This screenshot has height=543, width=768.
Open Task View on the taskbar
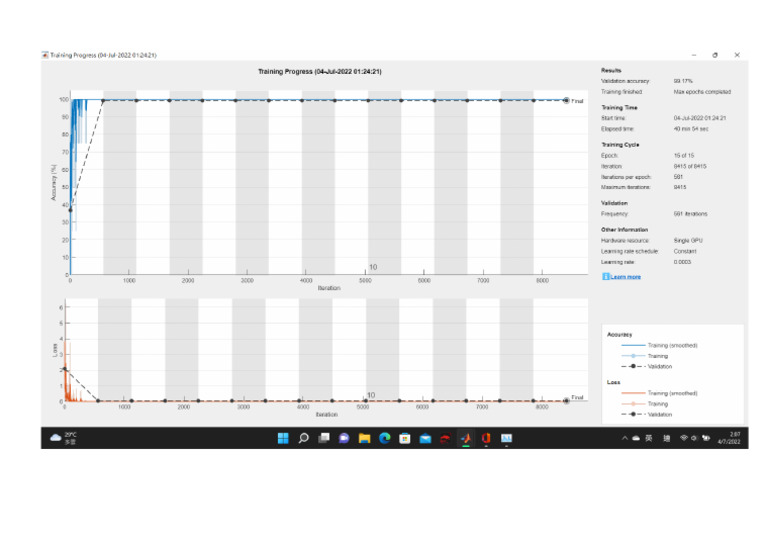[x=324, y=438]
